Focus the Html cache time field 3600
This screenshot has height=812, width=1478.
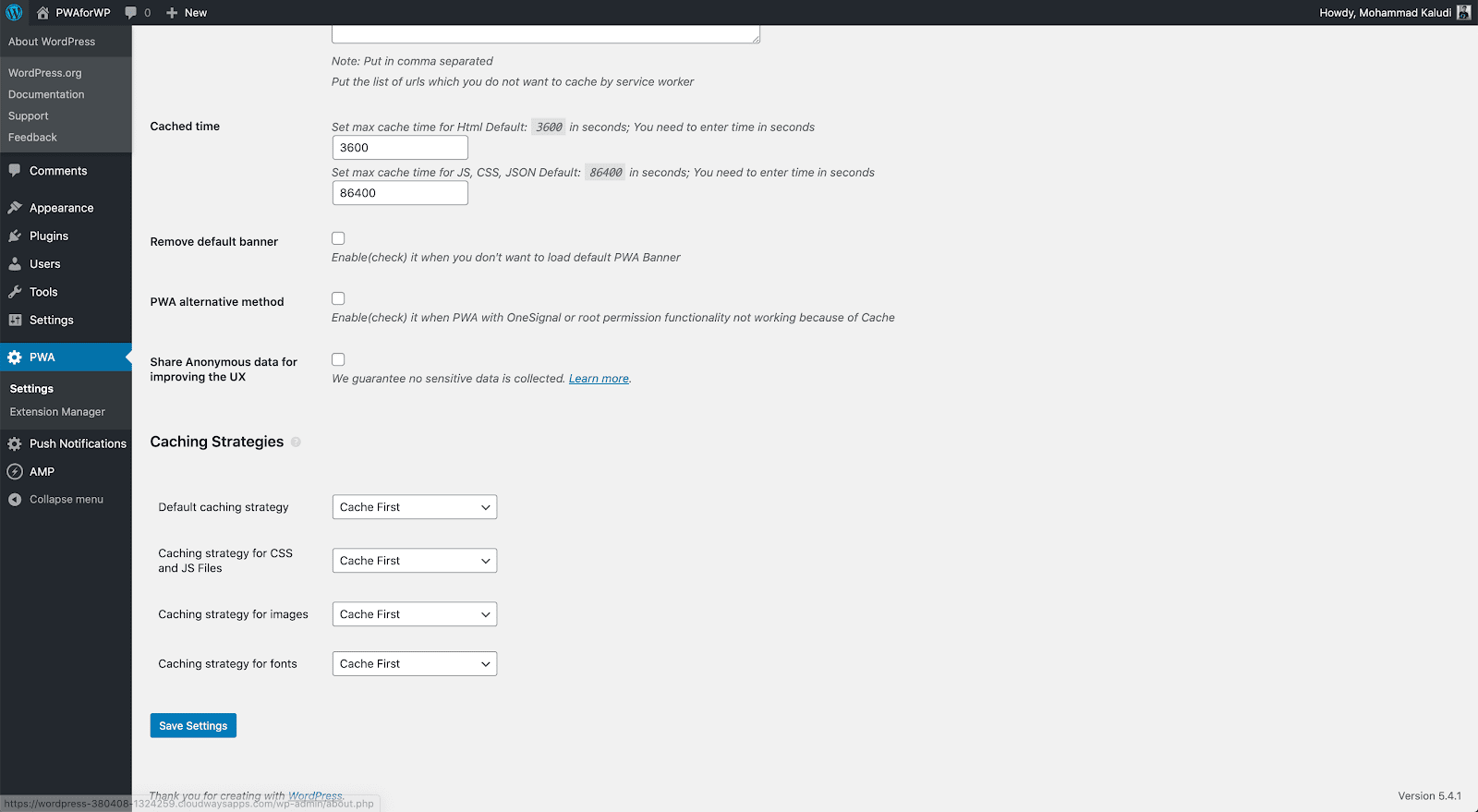(x=400, y=148)
